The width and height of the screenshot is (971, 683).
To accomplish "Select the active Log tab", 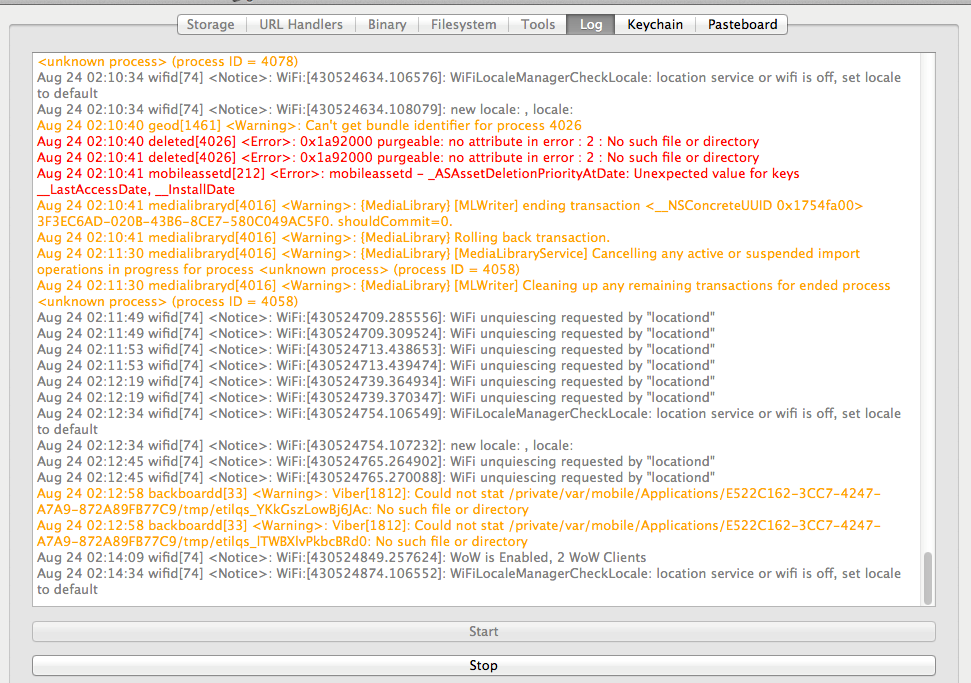I will 591,24.
